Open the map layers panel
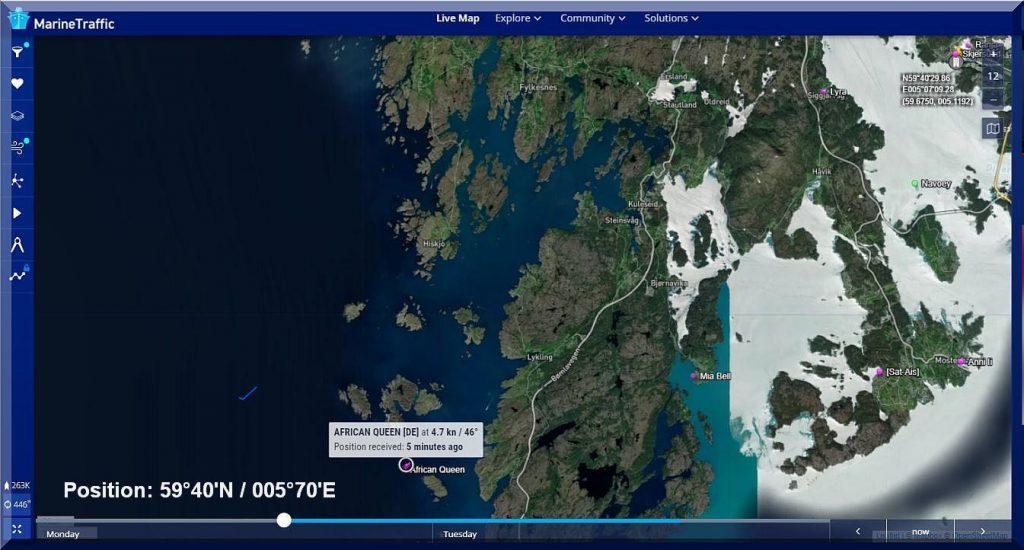The height and width of the screenshot is (550, 1024). pyautogui.click(x=17, y=116)
